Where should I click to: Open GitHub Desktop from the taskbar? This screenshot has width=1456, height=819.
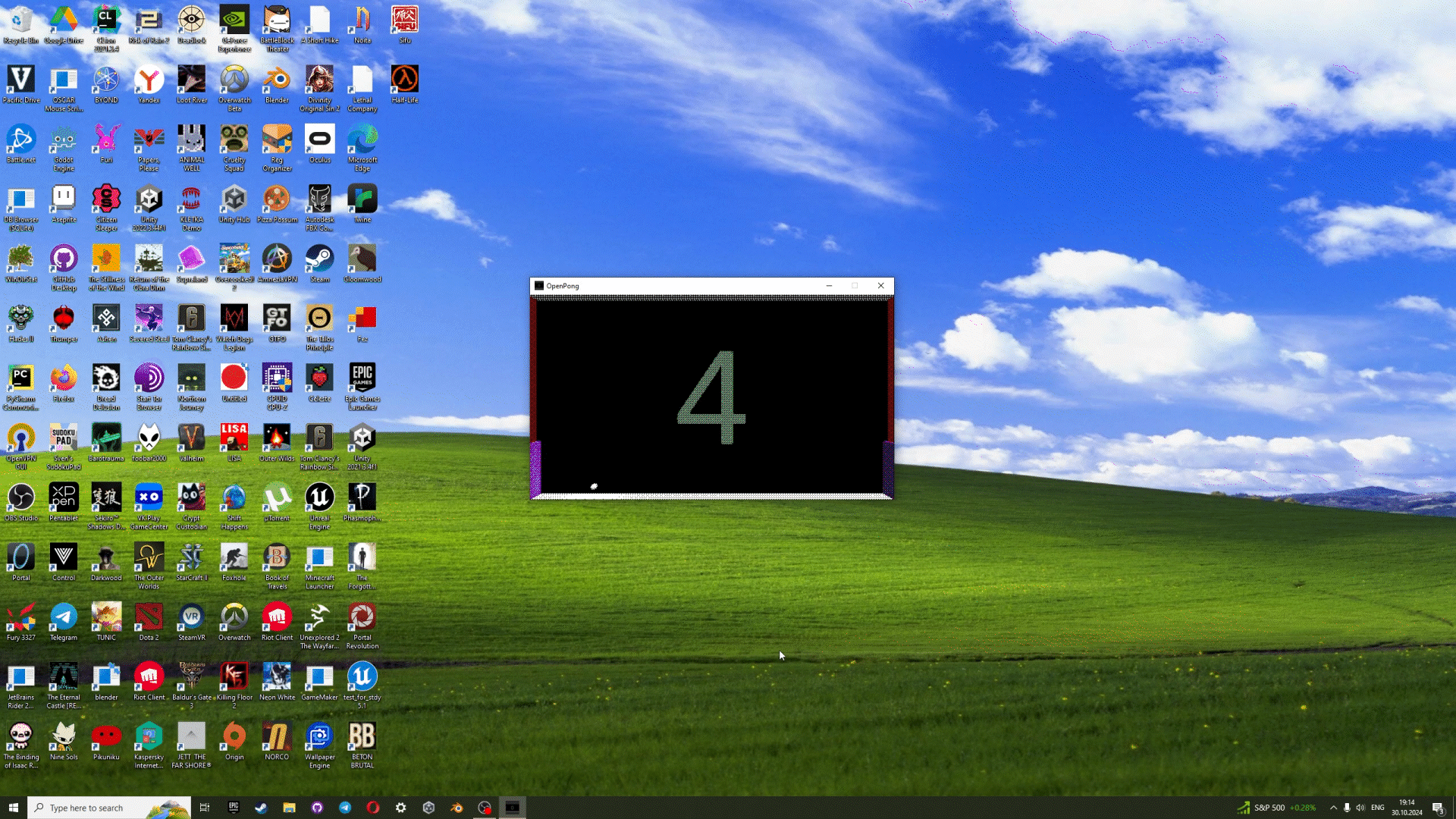[317, 808]
